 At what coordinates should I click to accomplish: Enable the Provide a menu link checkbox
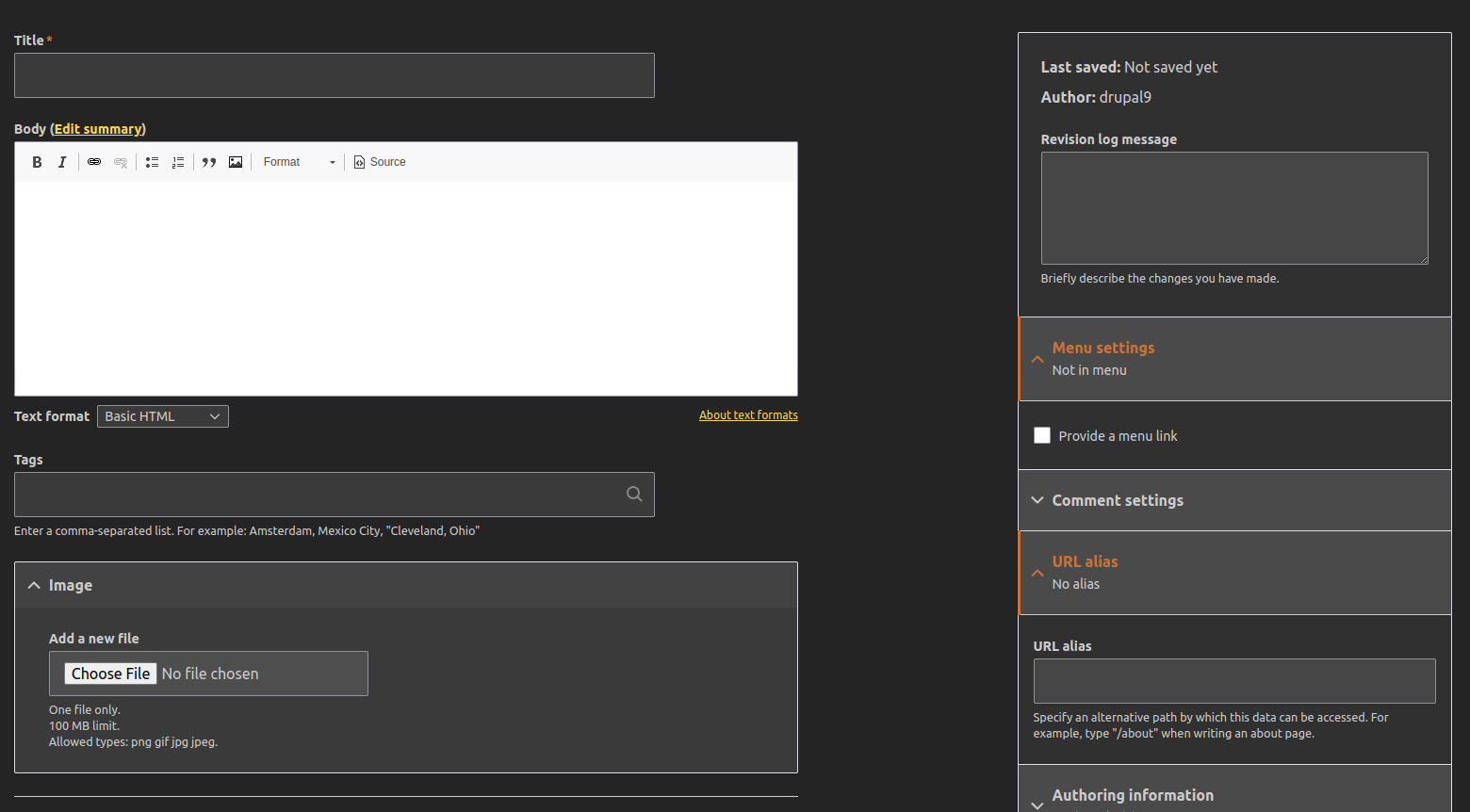coord(1041,435)
